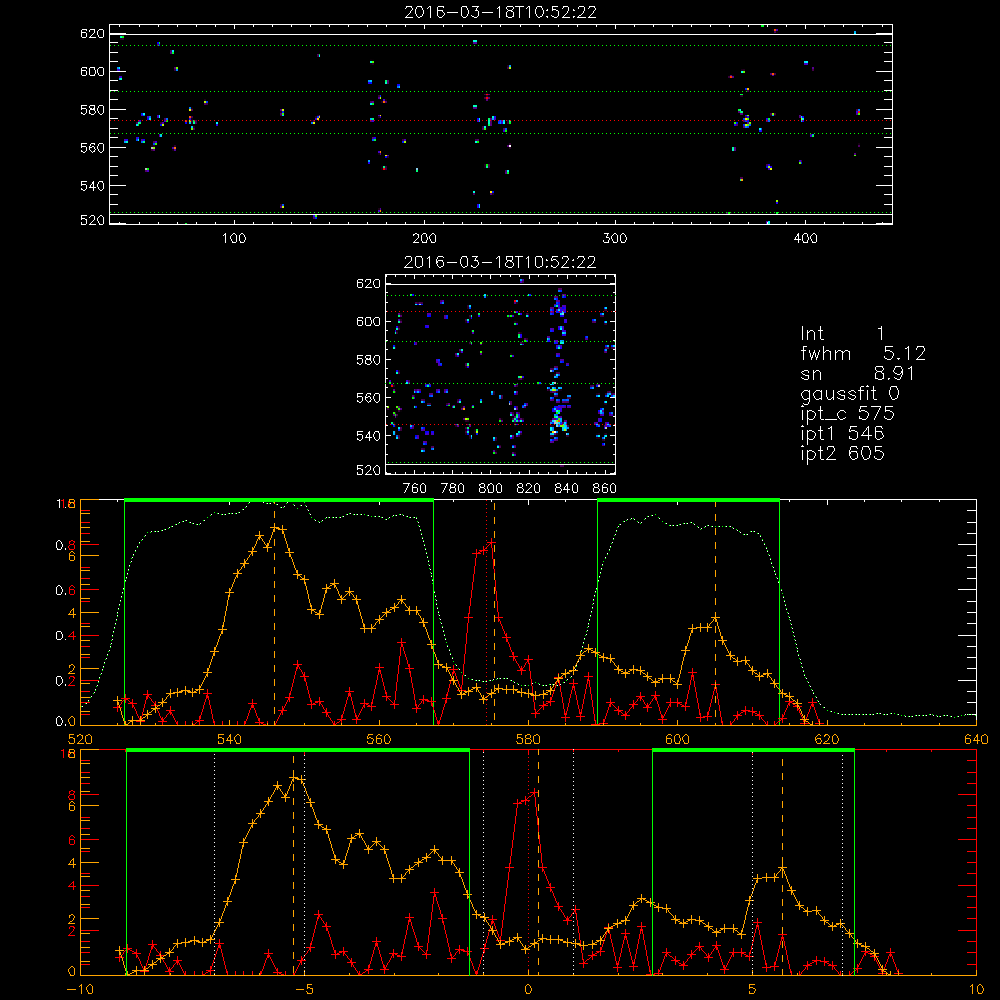Click the 'ipt_c 575' text line
Image resolution: width=1000 pixels, height=1000 pixels.
coord(848,413)
